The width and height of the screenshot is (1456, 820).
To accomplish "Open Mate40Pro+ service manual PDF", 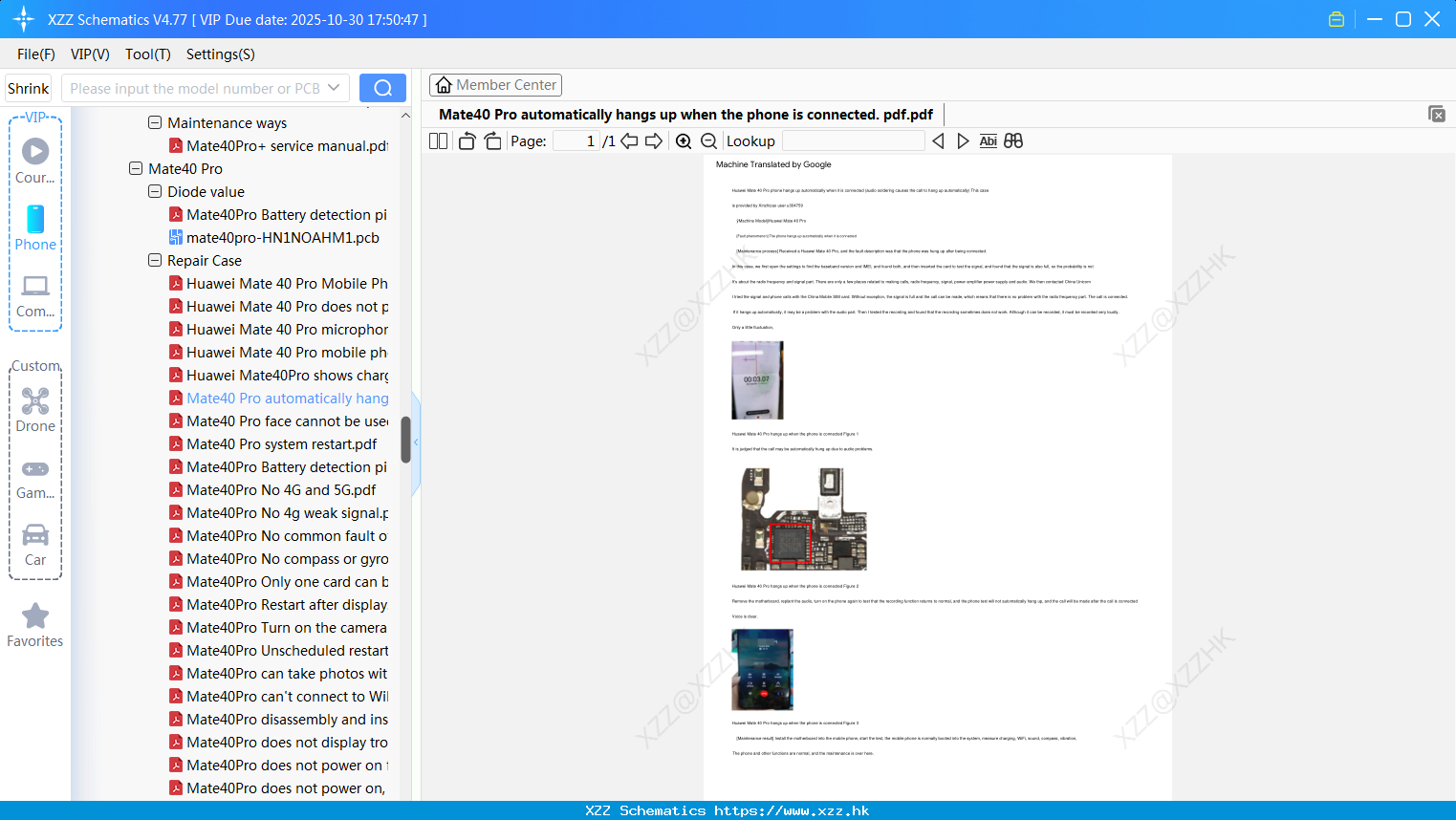I will click(x=278, y=145).
